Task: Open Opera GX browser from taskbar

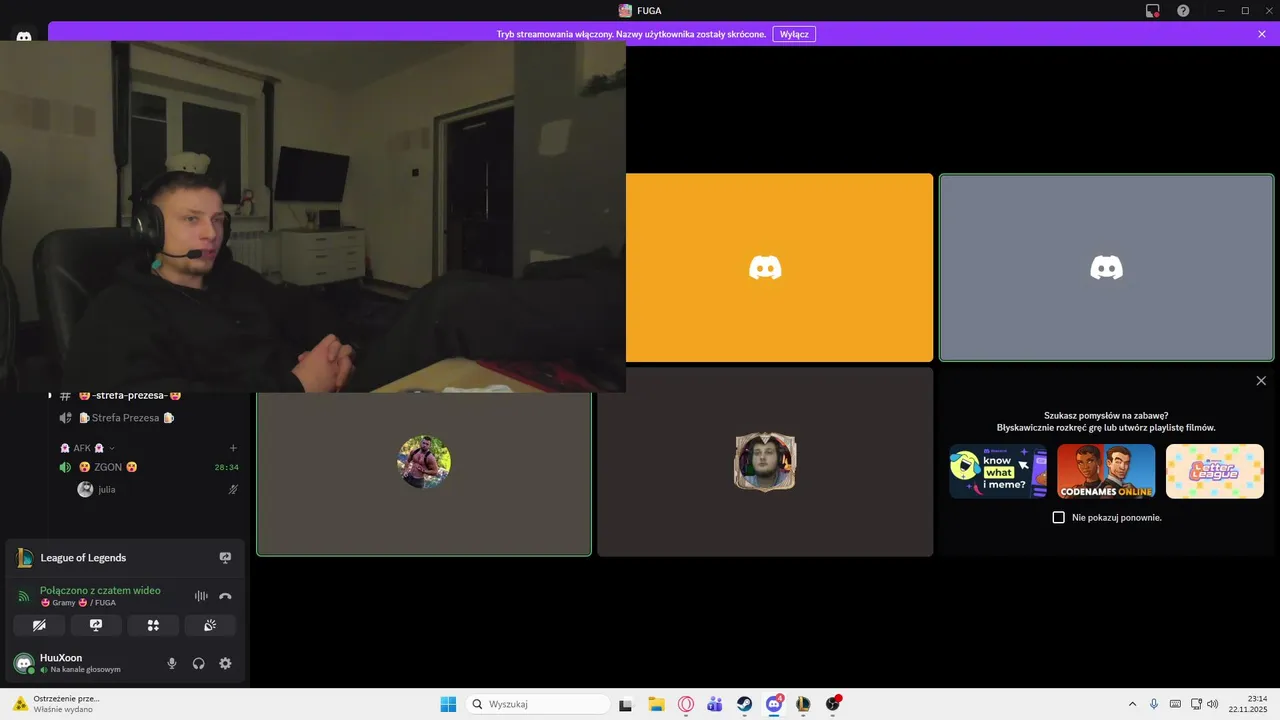Action: (x=686, y=704)
